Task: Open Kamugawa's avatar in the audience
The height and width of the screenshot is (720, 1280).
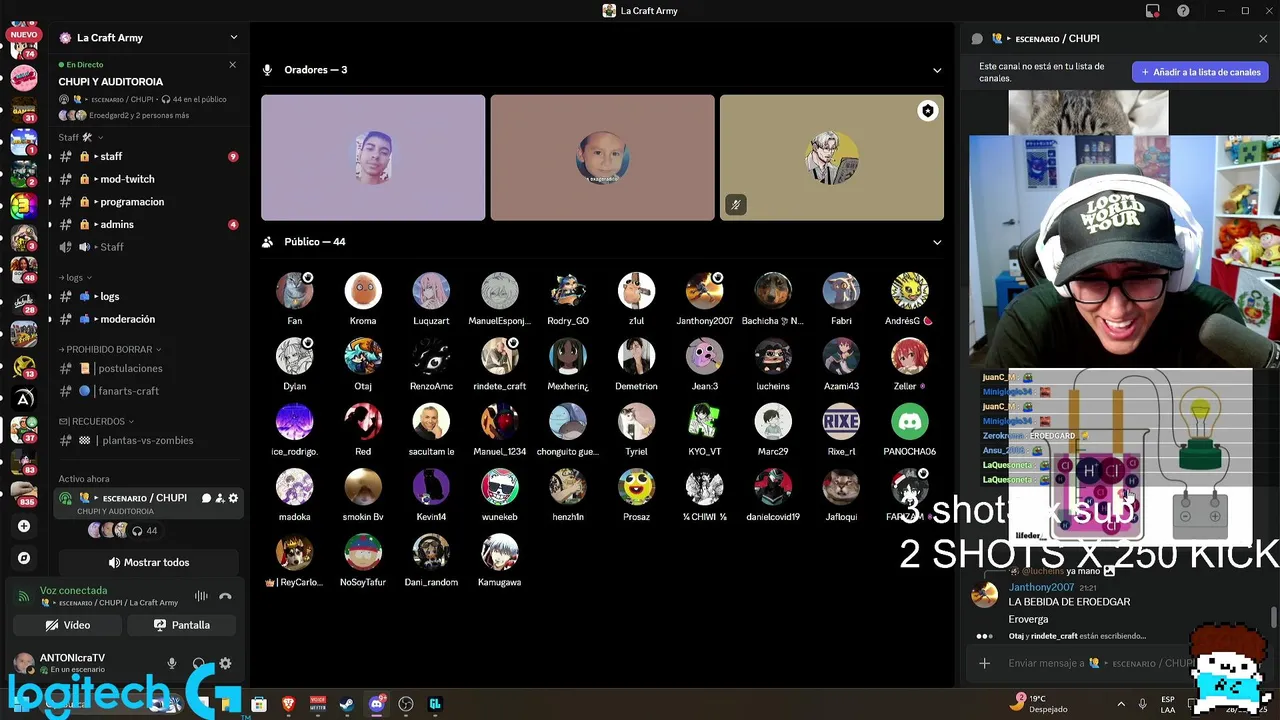Action: click(499, 552)
